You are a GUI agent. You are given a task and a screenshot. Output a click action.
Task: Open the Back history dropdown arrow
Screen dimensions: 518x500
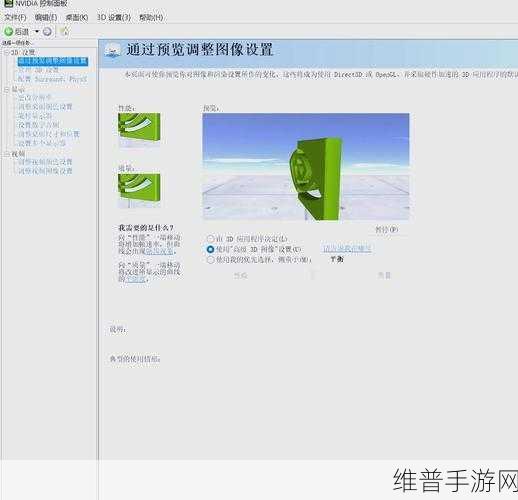(x=37, y=32)
